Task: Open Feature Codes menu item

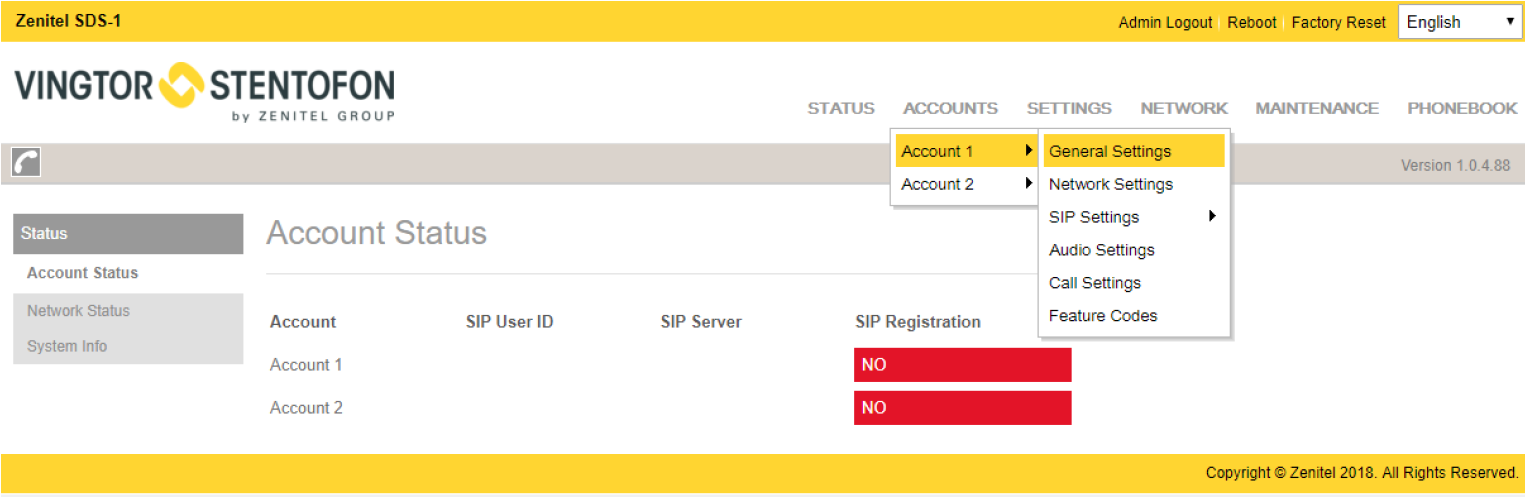Action: tap(1103, 316)
